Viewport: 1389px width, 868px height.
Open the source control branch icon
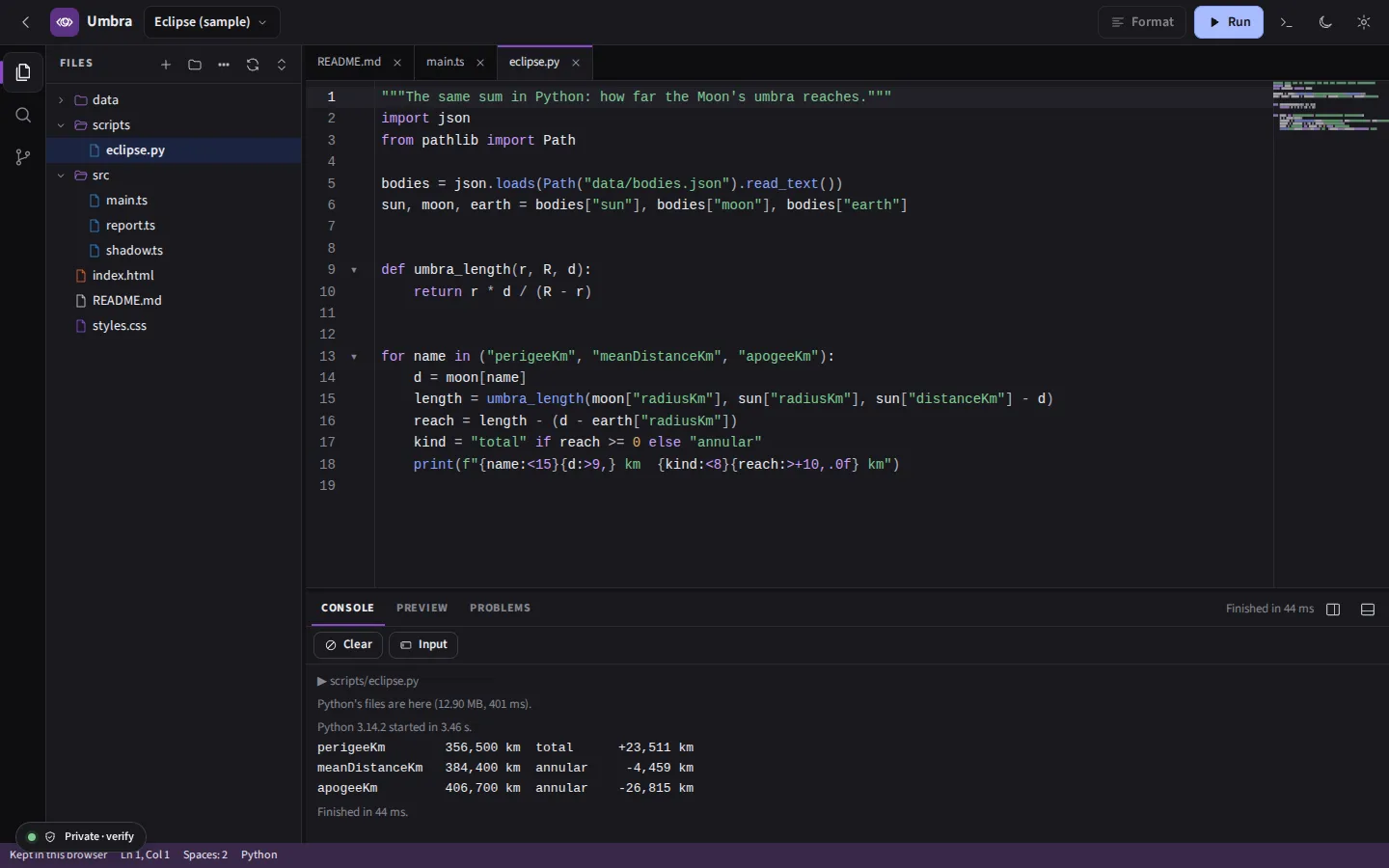point(23,157)
